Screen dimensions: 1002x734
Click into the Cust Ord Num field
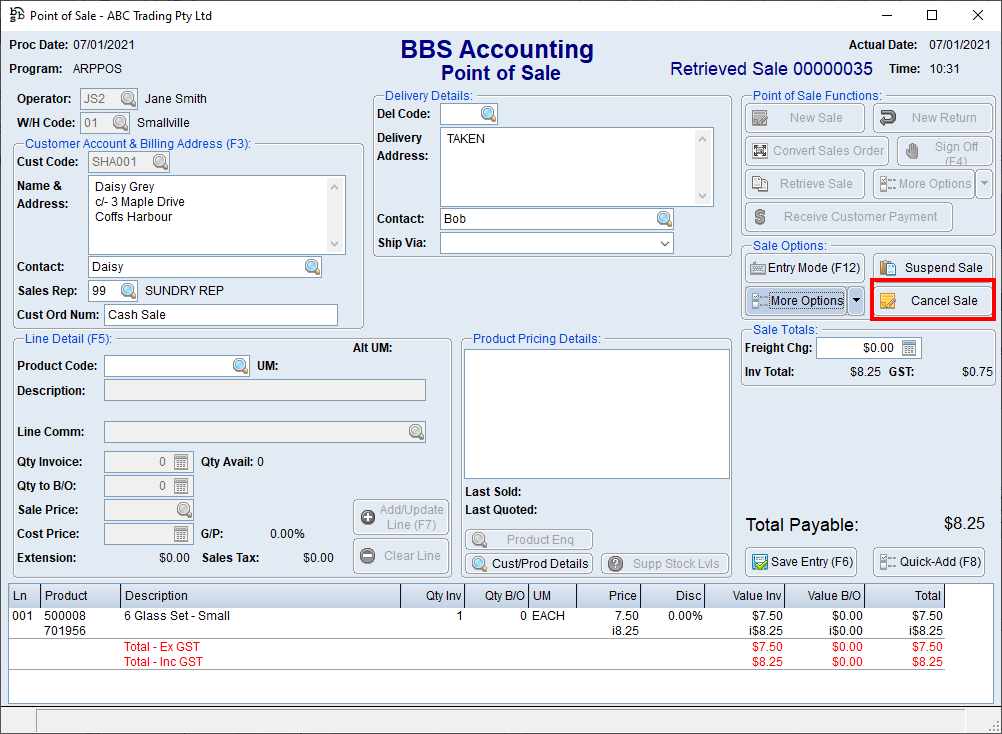point(220,315)
